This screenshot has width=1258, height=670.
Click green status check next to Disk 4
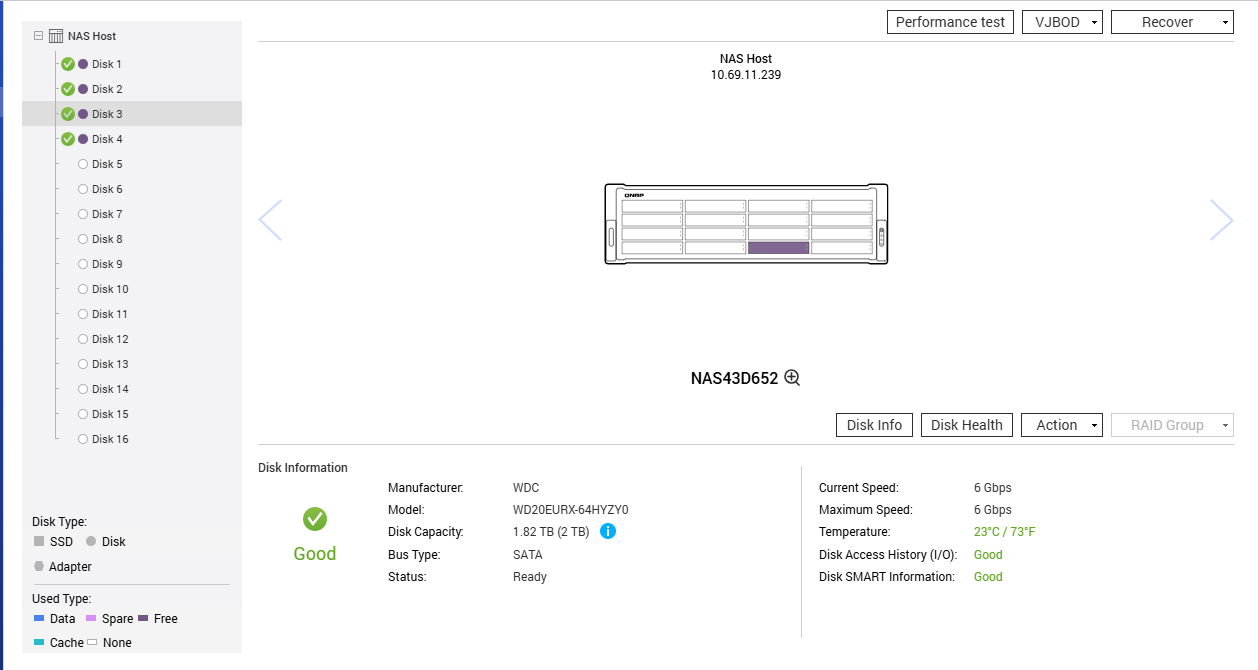(68, 139)
